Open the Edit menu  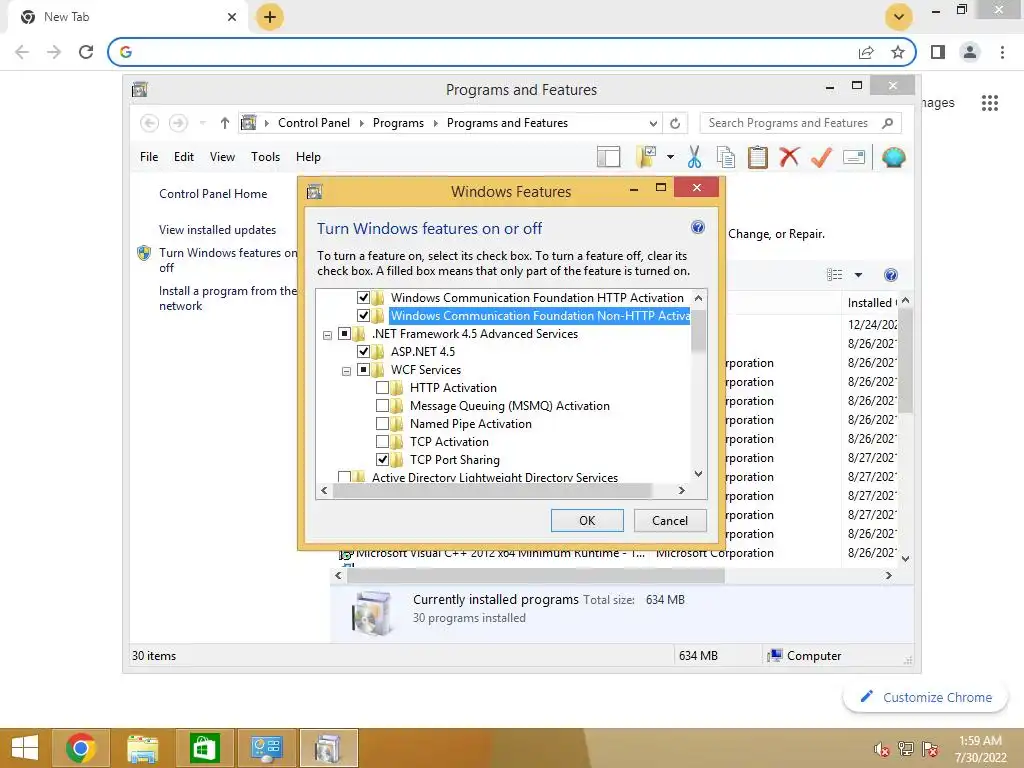[x=184, y=157]
